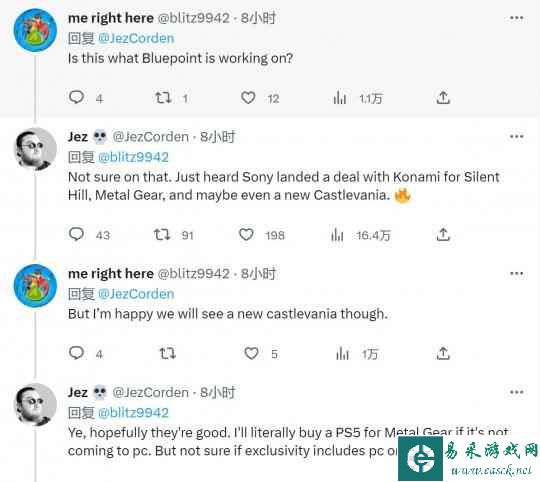View analytics of 16.4万 views tweet
The height and width of the screenshot is (482, 540).
click(x=337, y=235)
